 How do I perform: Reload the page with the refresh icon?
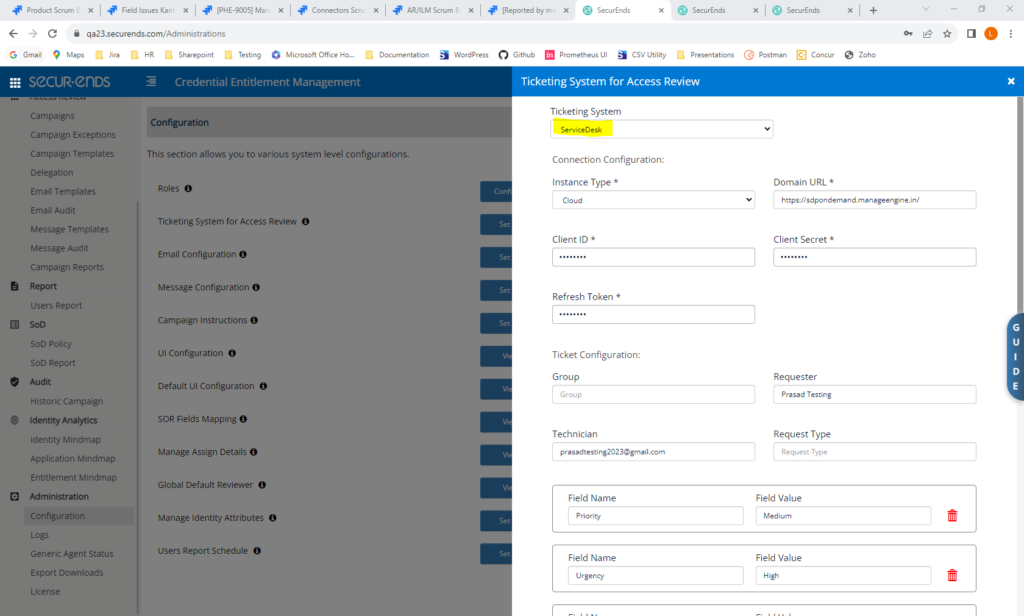[52, 33]
